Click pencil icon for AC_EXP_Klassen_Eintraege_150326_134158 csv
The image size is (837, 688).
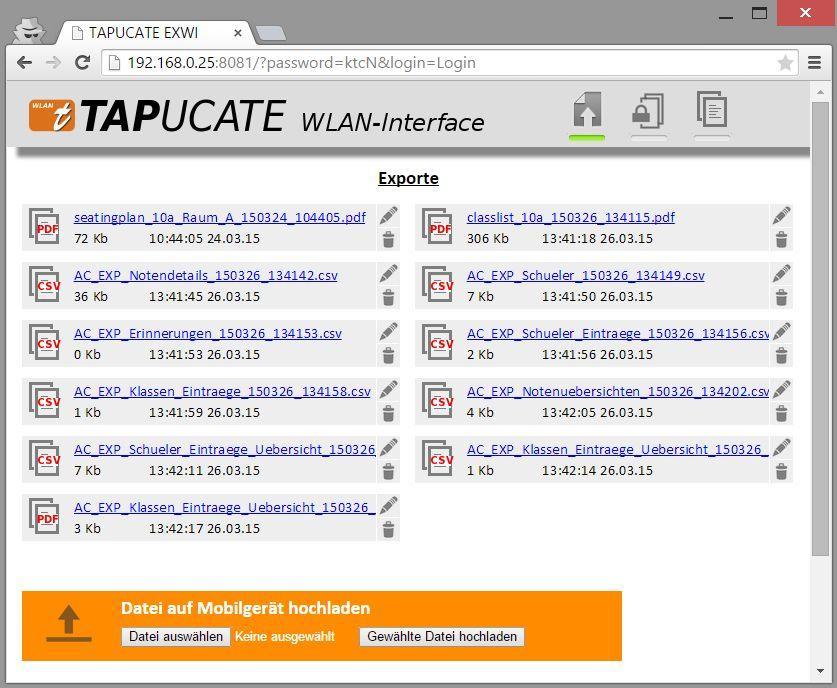coord(388,390)
